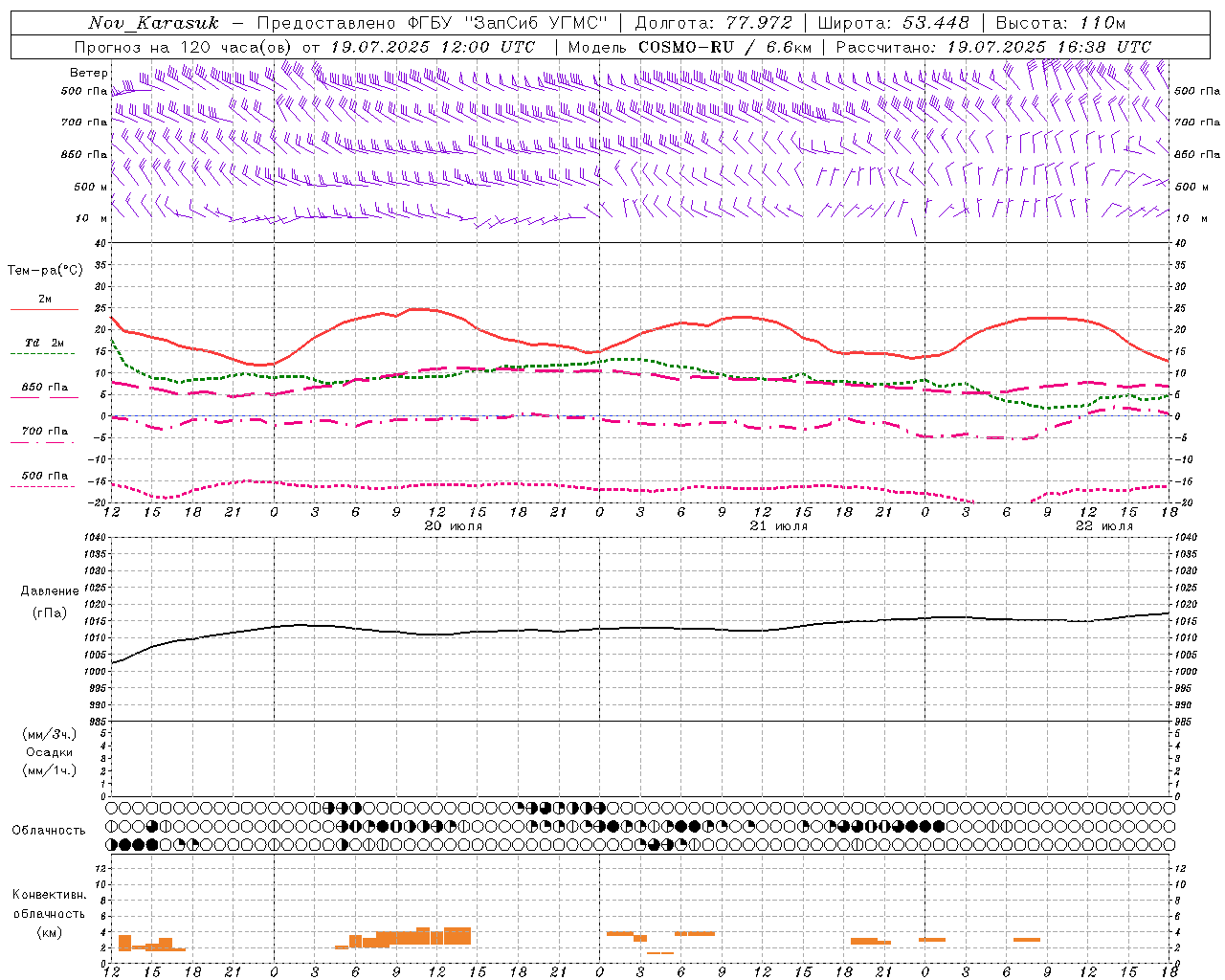Click the station name Nov_Karasuk
This screenshot has height=980, width=1225.
[153, 23]
